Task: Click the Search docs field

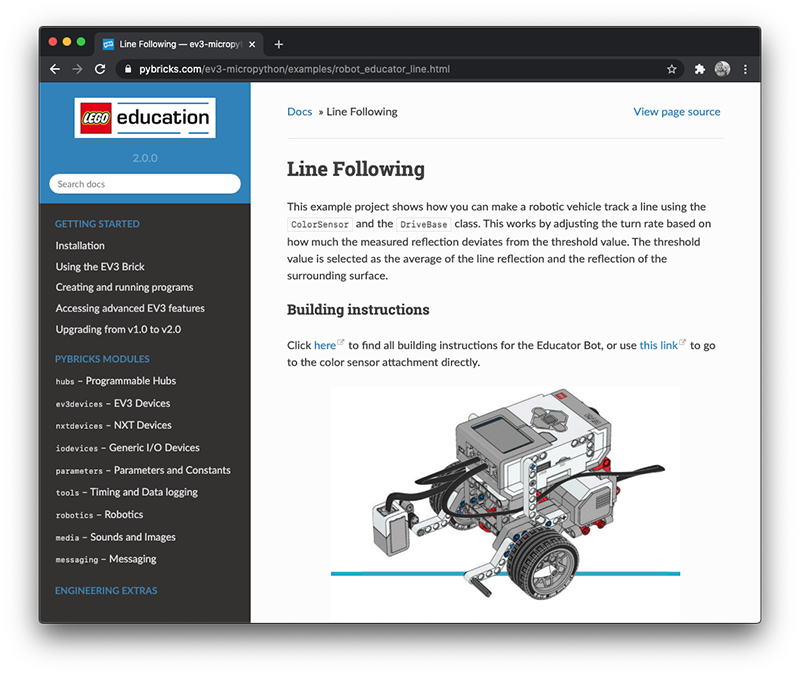Action: (x=144, y=183)
